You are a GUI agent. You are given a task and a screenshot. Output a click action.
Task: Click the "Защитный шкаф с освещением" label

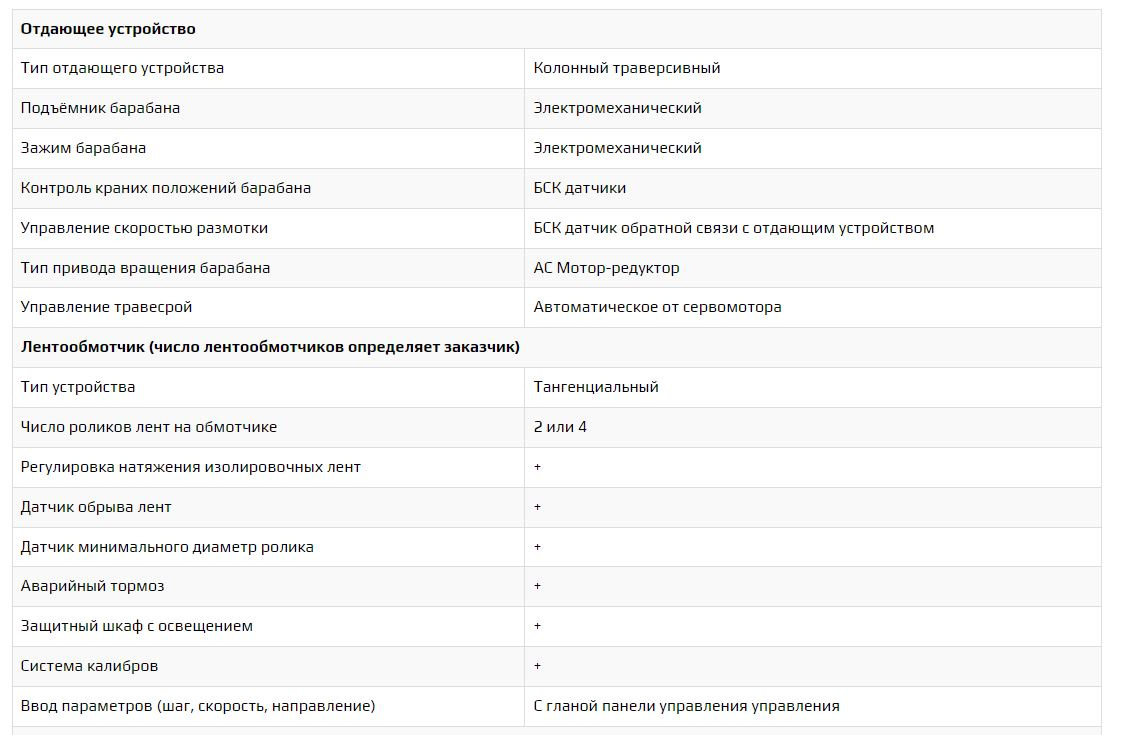click(x=137, y=626)
